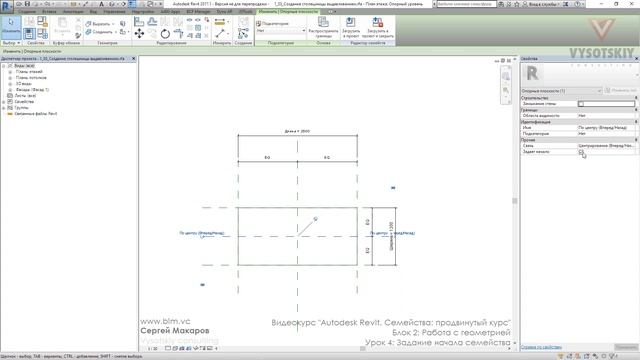This screenshot has width=640, height=360.
Task: Click the Область видимости value Нет
Action: tap(607, 116)
